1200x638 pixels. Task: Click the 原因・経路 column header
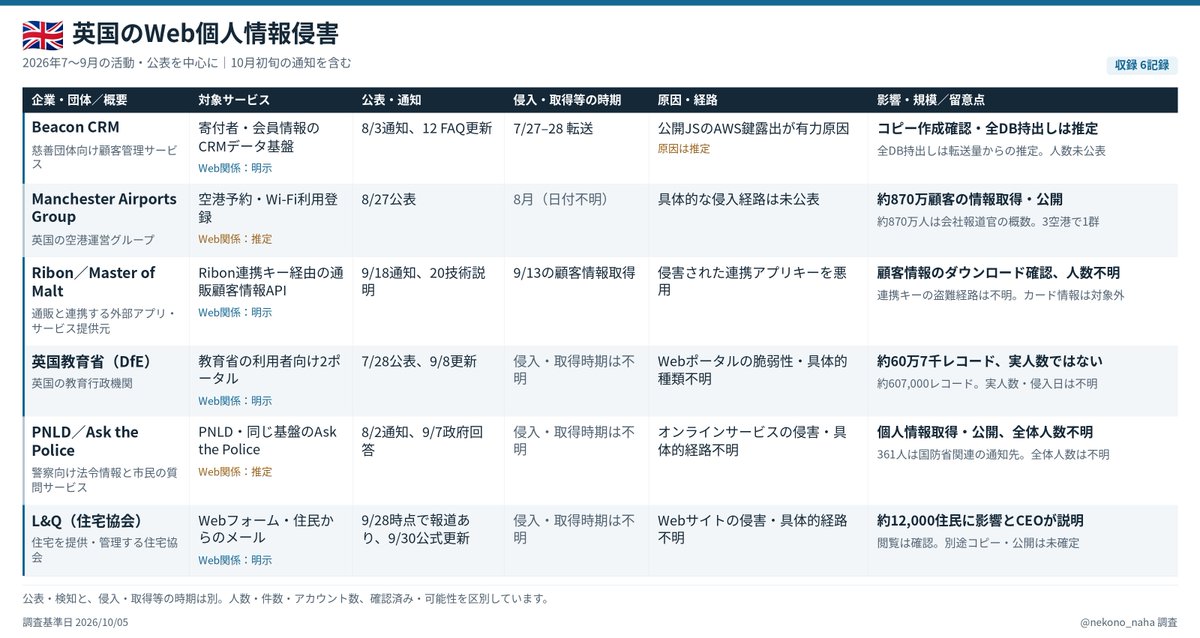[x=688, y=100]
